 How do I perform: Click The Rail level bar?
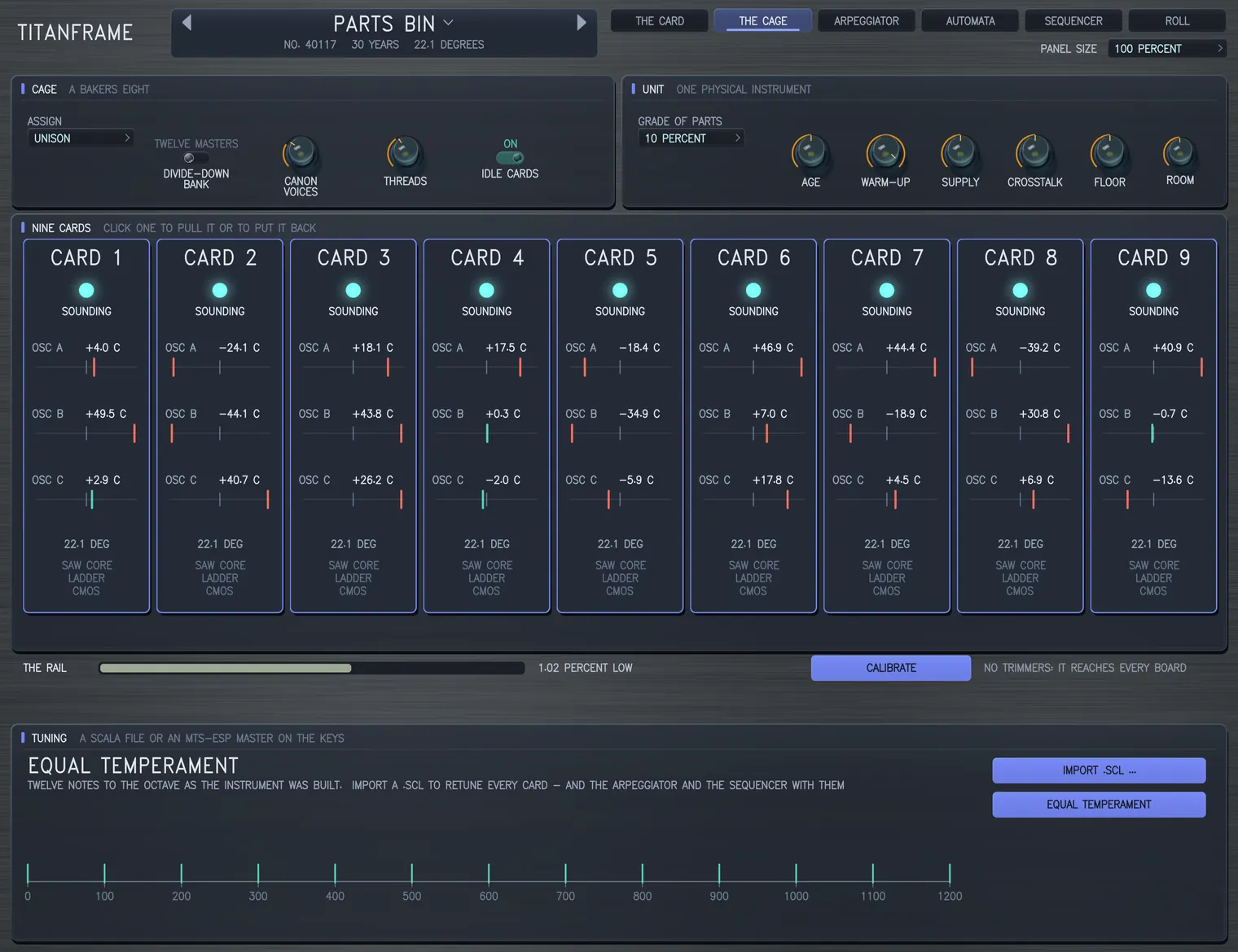pyautogui.click(x=312, y=669)
